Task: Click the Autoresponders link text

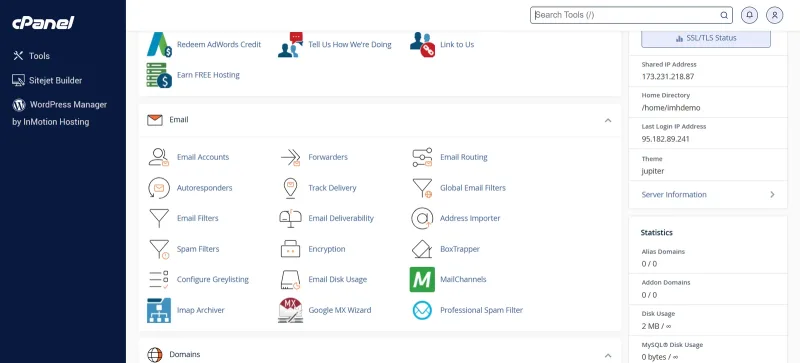Action: point(205,188)
